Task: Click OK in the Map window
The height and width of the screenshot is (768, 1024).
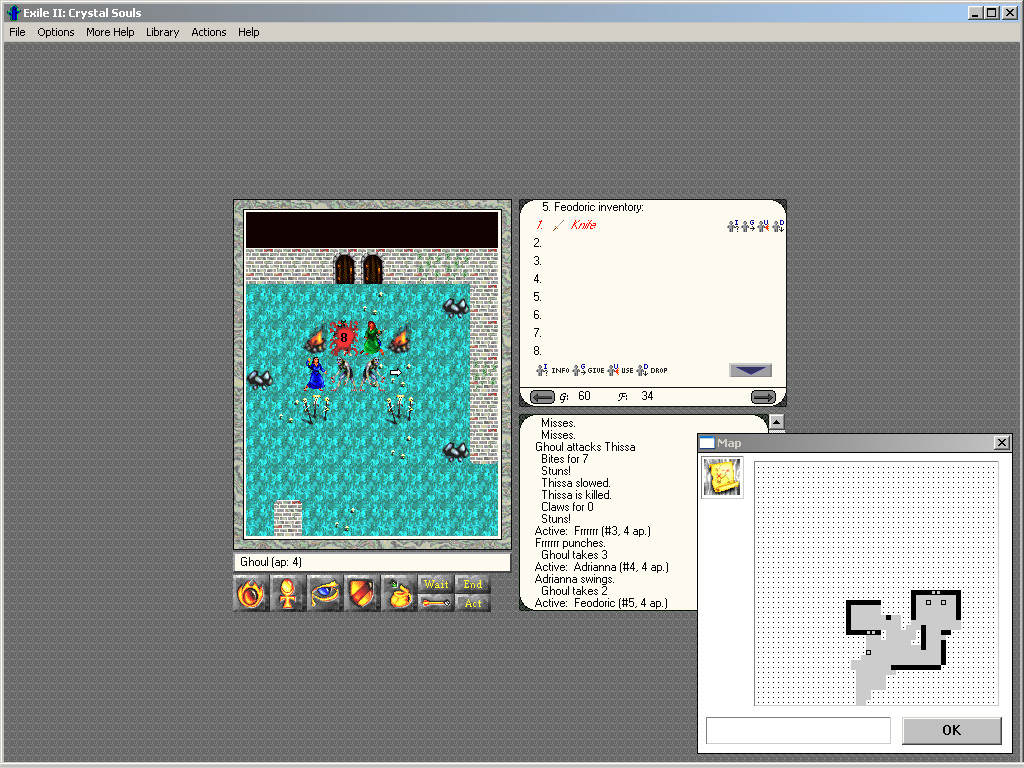Action: click(x=952, y=730)
